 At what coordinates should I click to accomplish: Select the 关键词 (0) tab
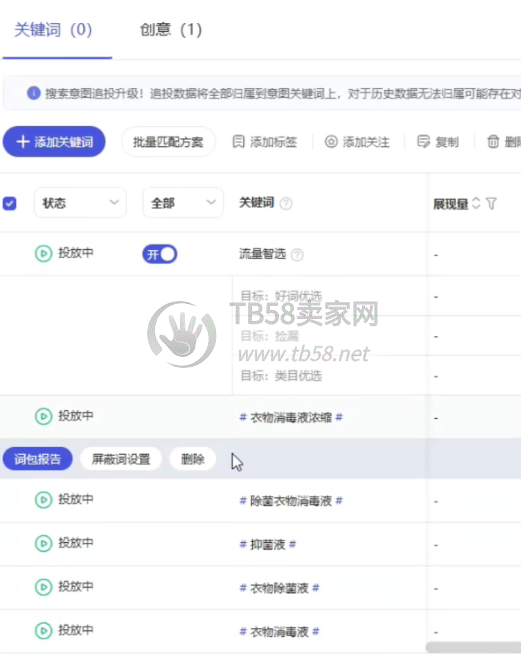point(53,30)
